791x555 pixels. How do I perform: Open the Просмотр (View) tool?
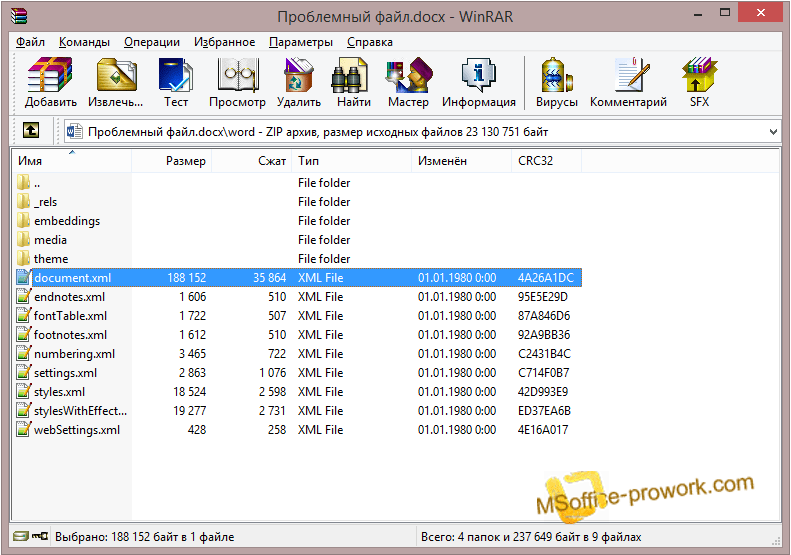point(238,75)
